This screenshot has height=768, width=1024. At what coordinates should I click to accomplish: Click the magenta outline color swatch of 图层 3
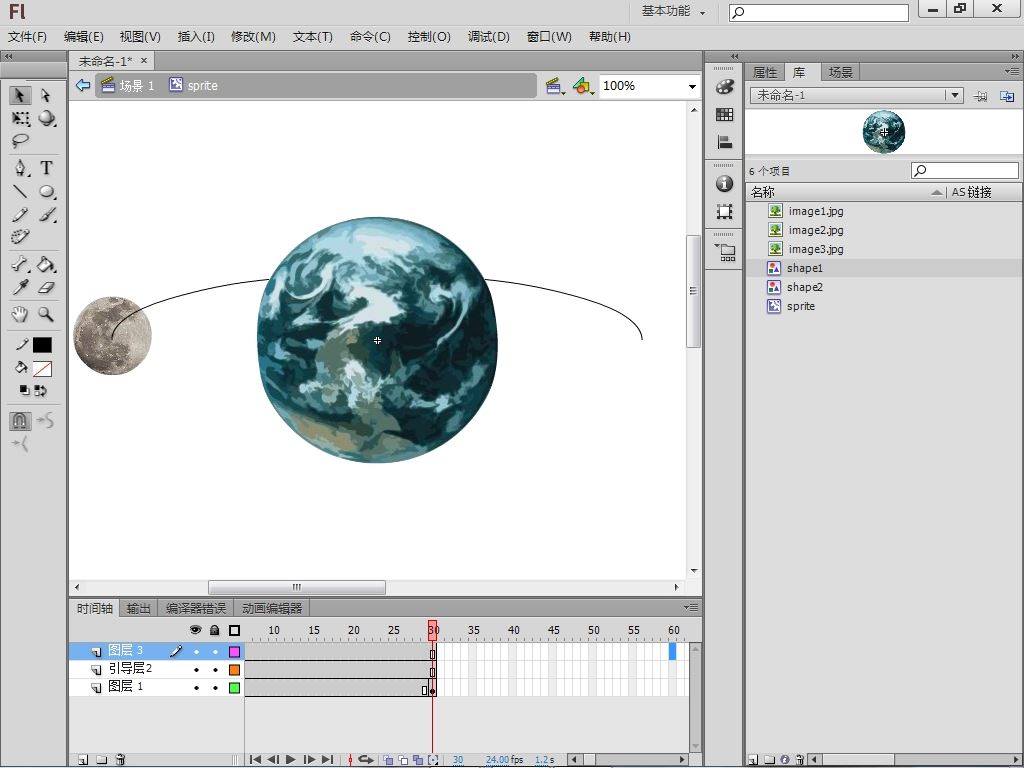pyautogui.click(x=235, y=651)
